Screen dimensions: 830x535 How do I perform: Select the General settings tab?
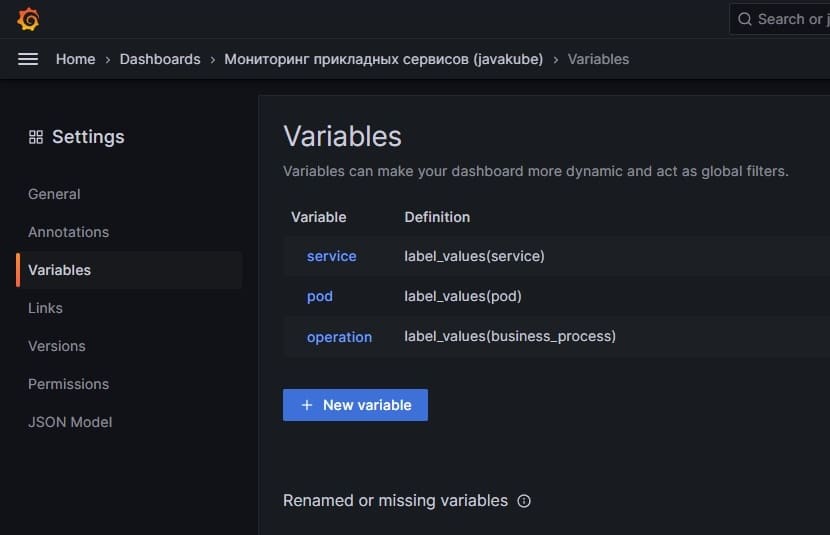click(54, 194)
